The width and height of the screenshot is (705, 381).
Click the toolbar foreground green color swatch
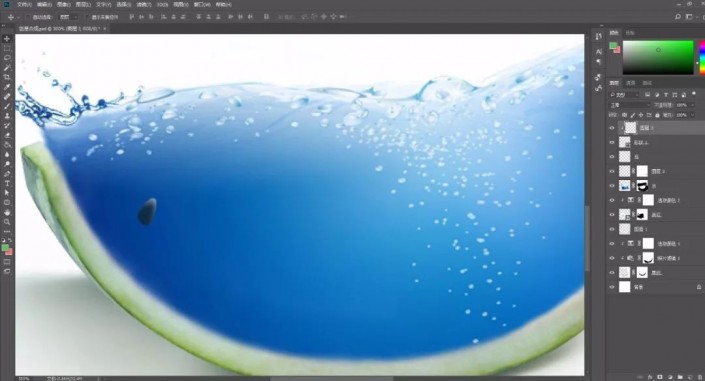5,248
